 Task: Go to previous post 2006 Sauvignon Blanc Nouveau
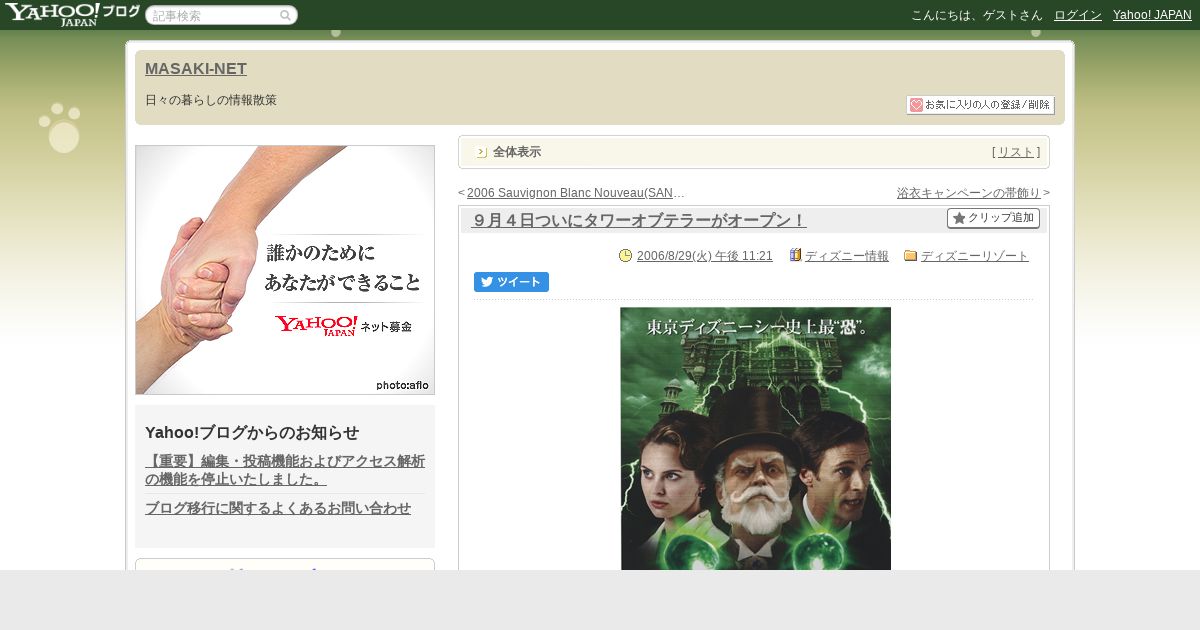click(x=576, y=193)
